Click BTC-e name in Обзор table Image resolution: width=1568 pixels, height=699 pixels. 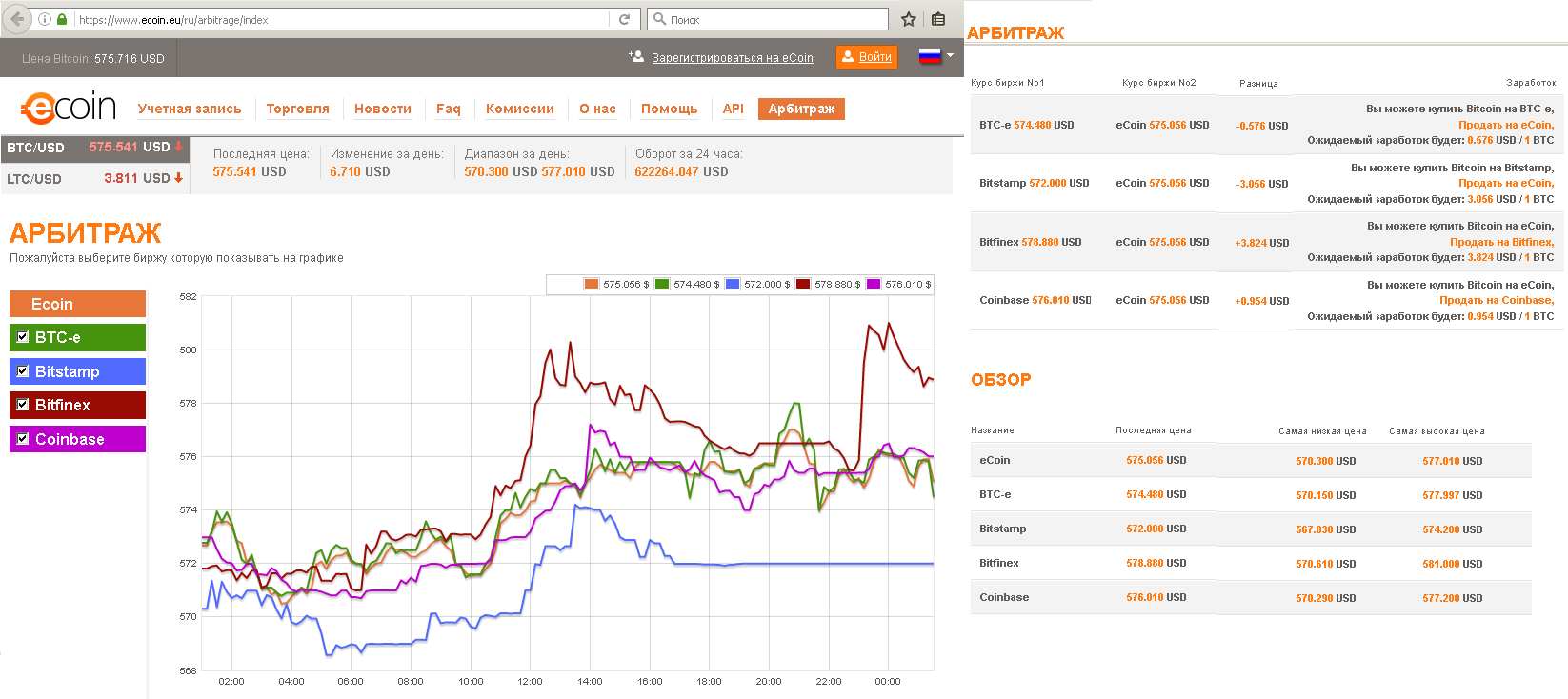point(995,494)
